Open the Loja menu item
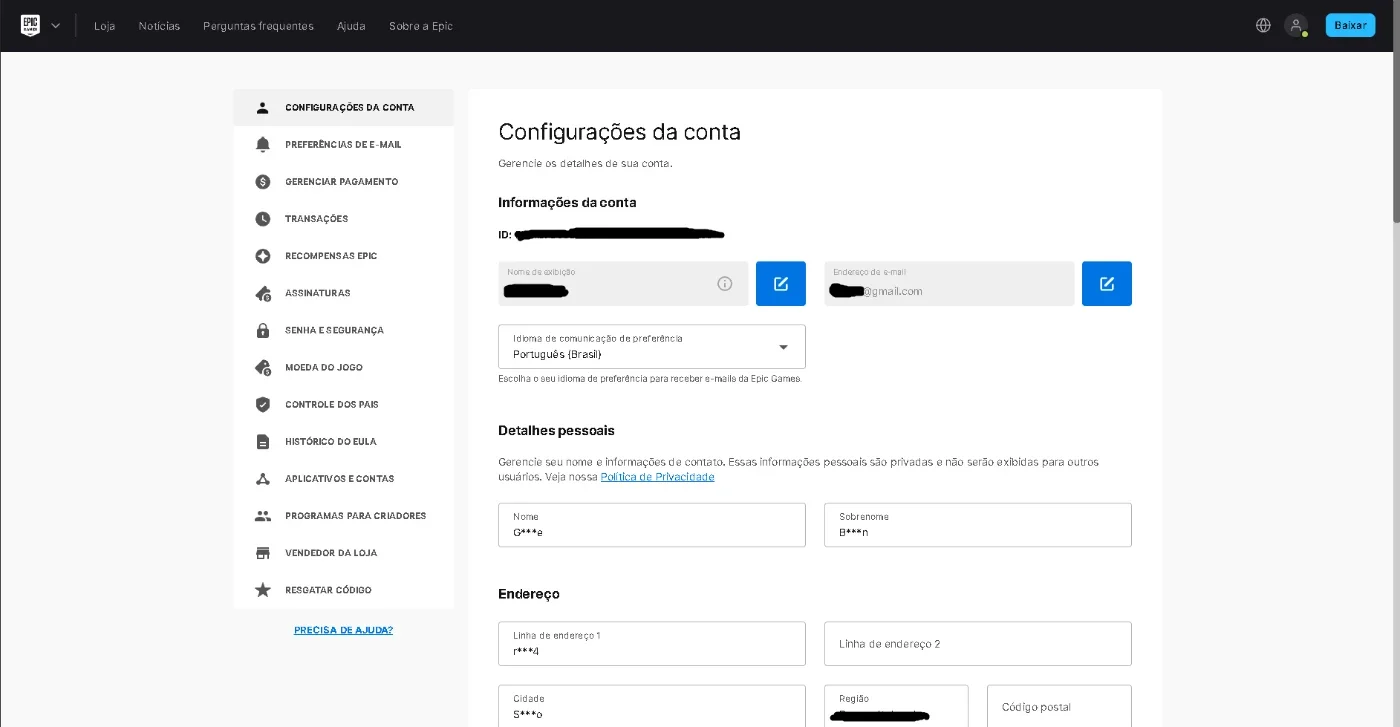This screenshot has width=1400, height=727. [105, 26]
